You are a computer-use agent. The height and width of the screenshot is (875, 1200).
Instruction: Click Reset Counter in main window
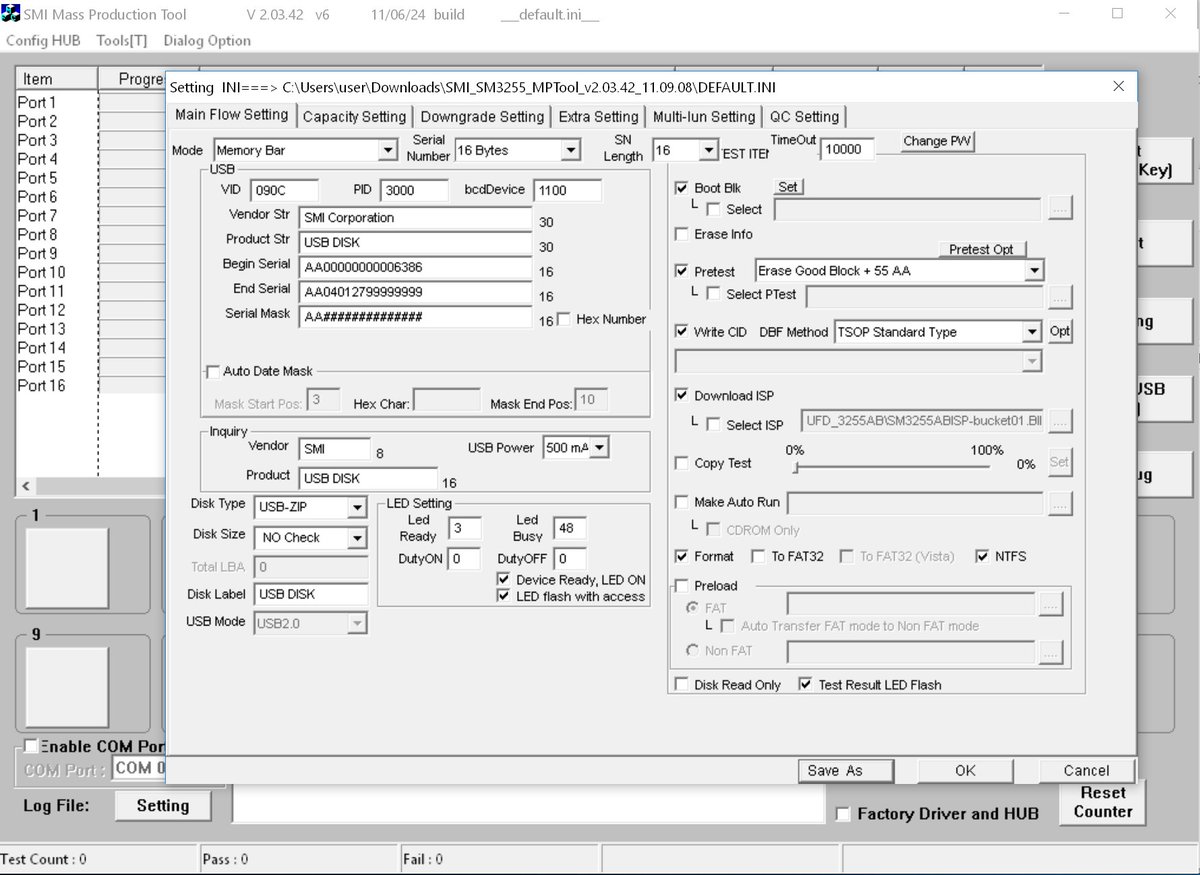[x=1103, y=802]
